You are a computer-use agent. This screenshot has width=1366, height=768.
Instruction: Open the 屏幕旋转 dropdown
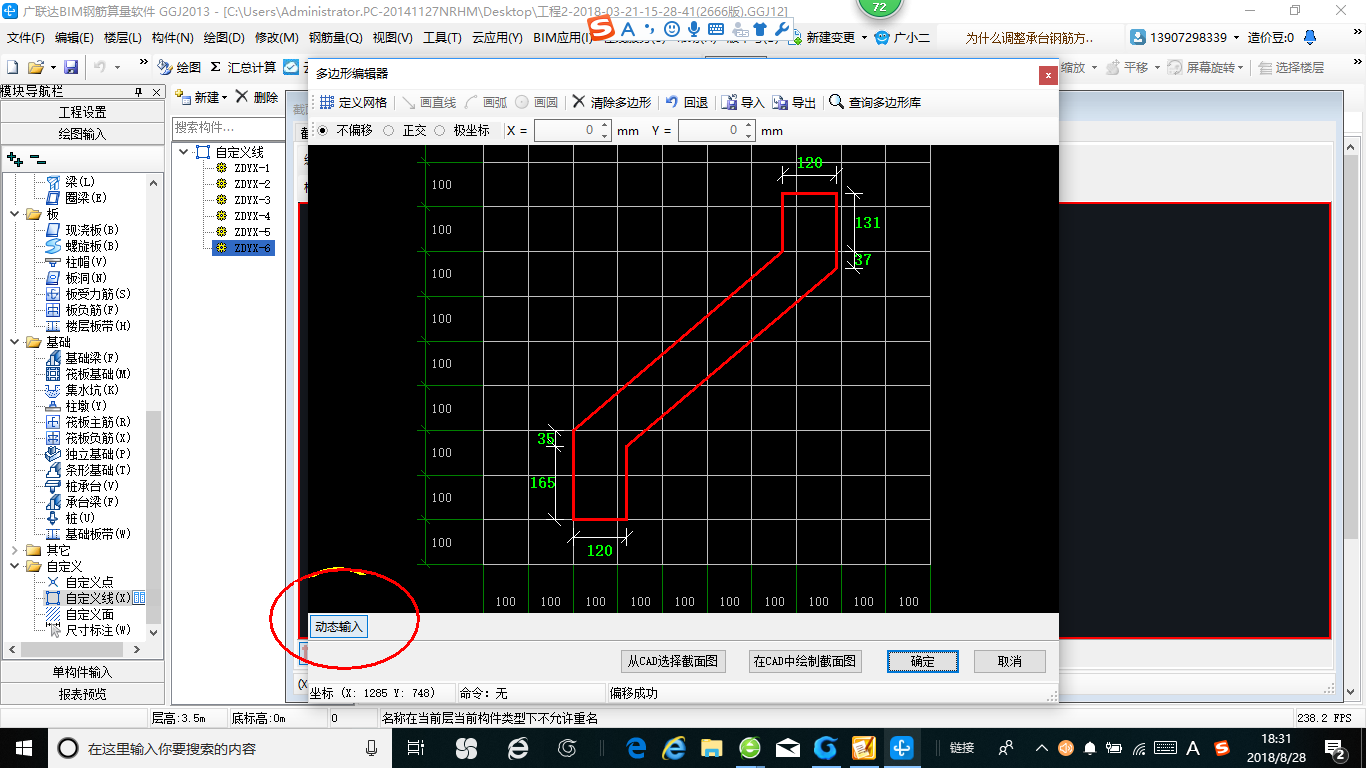pyautogui.click(x=1242, y=68)
